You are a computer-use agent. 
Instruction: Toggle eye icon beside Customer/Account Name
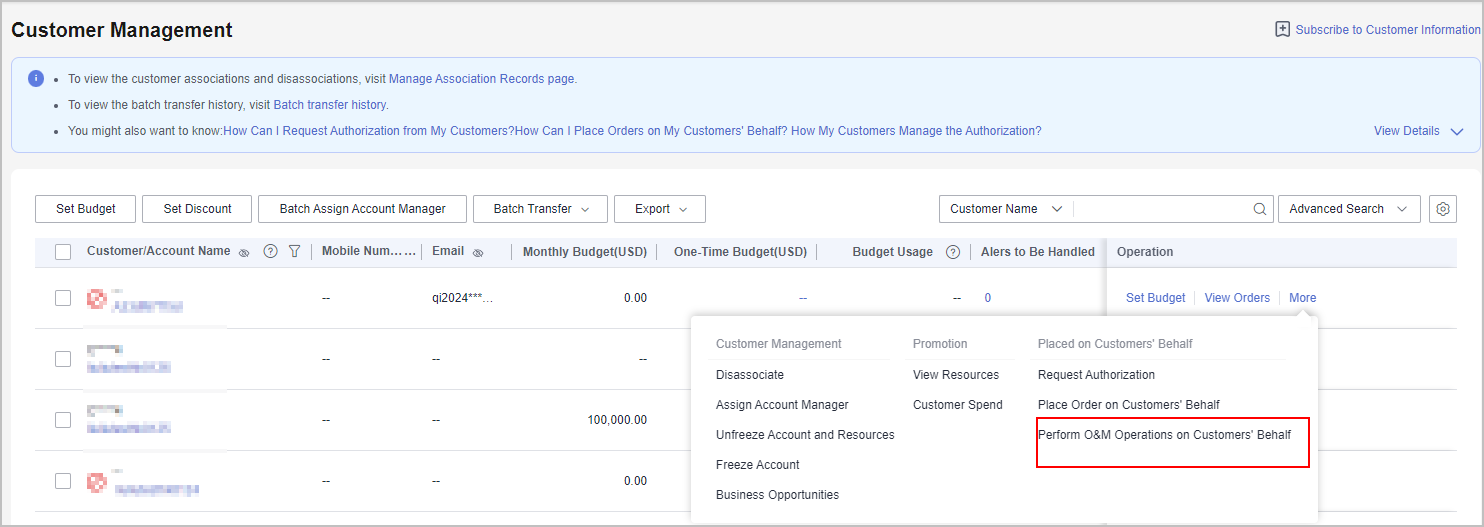click(x=245, y=253)
